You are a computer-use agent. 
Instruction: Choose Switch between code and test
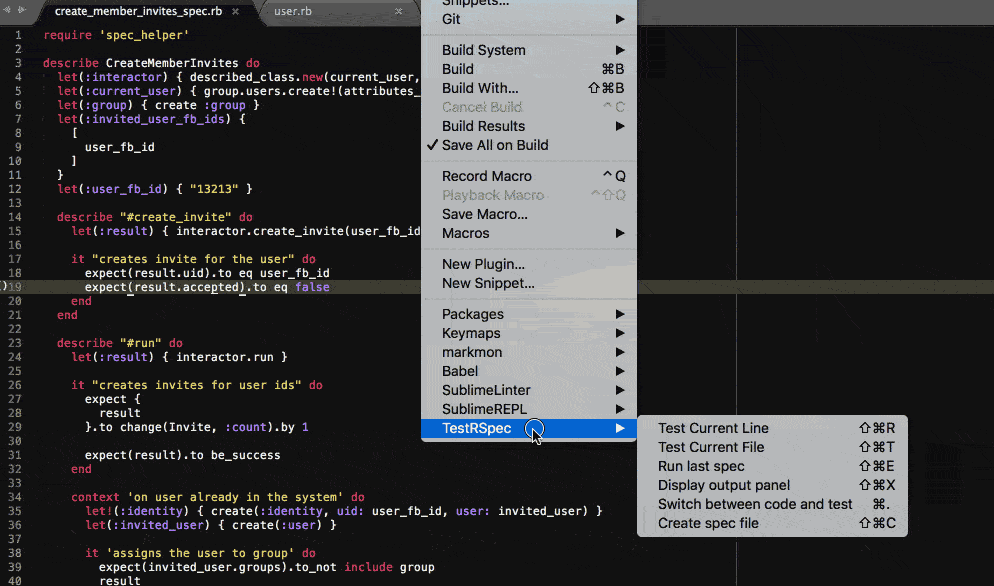[x=772, y=505]
